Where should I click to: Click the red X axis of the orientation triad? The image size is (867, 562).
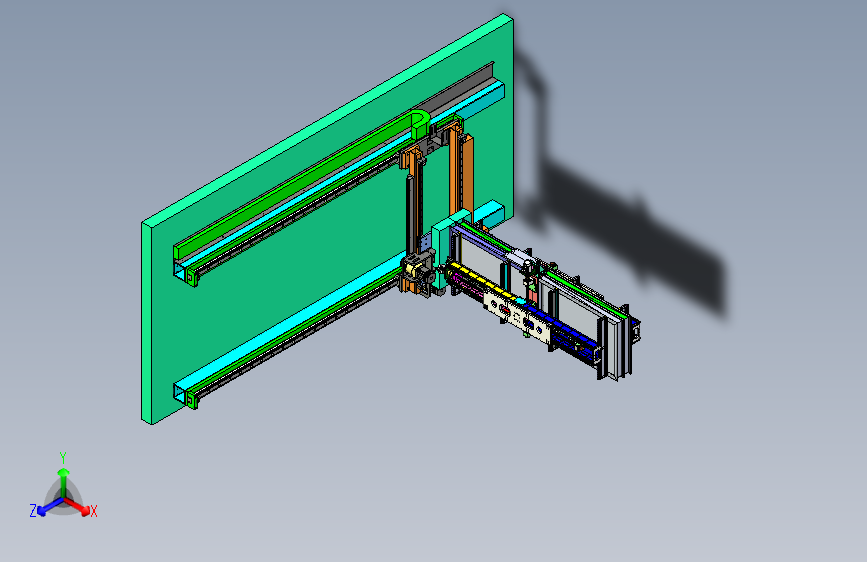tap(77, 506)
